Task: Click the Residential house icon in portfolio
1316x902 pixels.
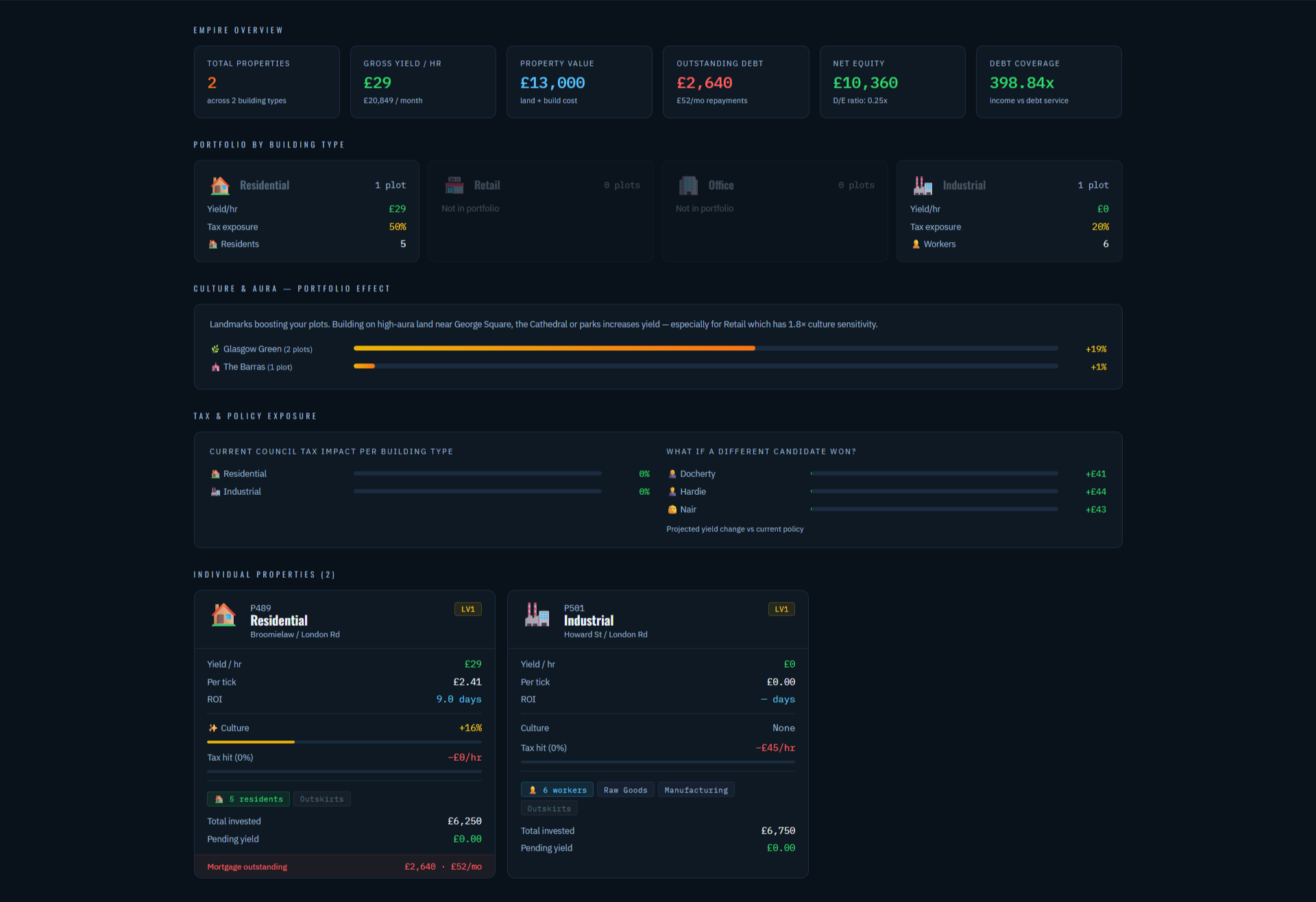Action: point(220,185)
